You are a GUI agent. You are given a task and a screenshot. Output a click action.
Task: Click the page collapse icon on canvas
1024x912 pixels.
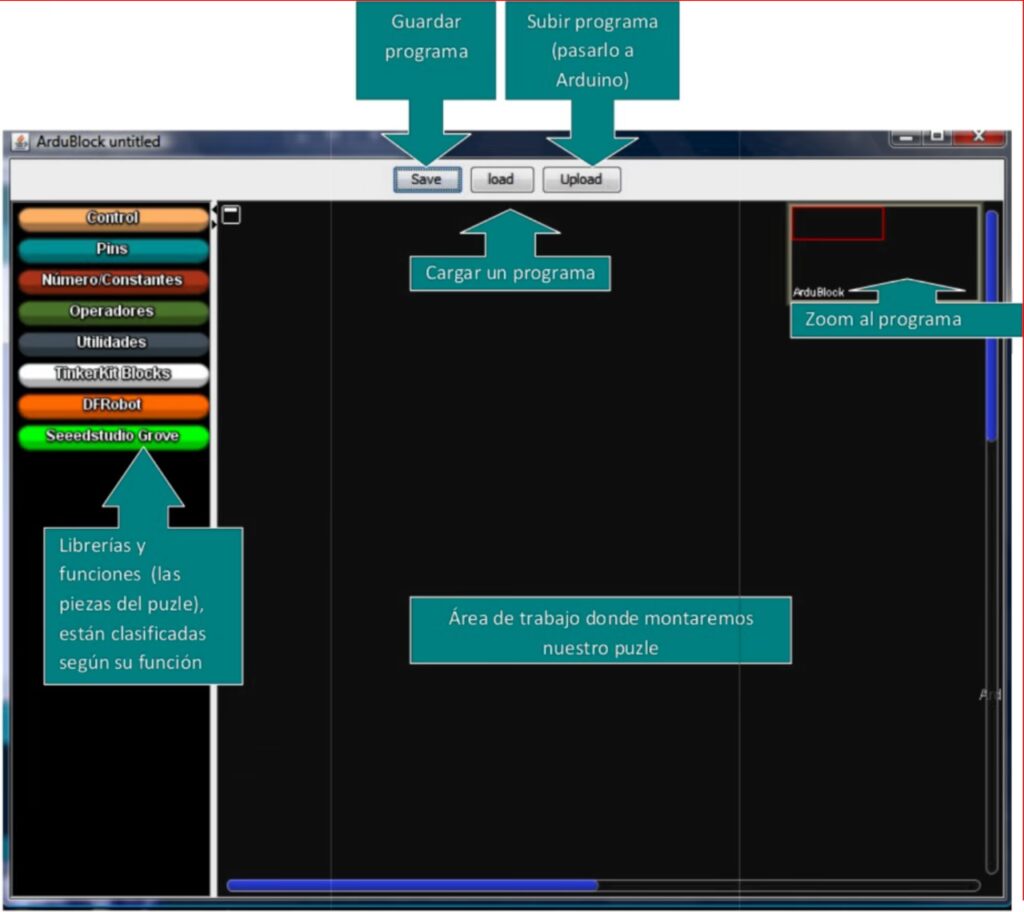click(x=231, y=214)
